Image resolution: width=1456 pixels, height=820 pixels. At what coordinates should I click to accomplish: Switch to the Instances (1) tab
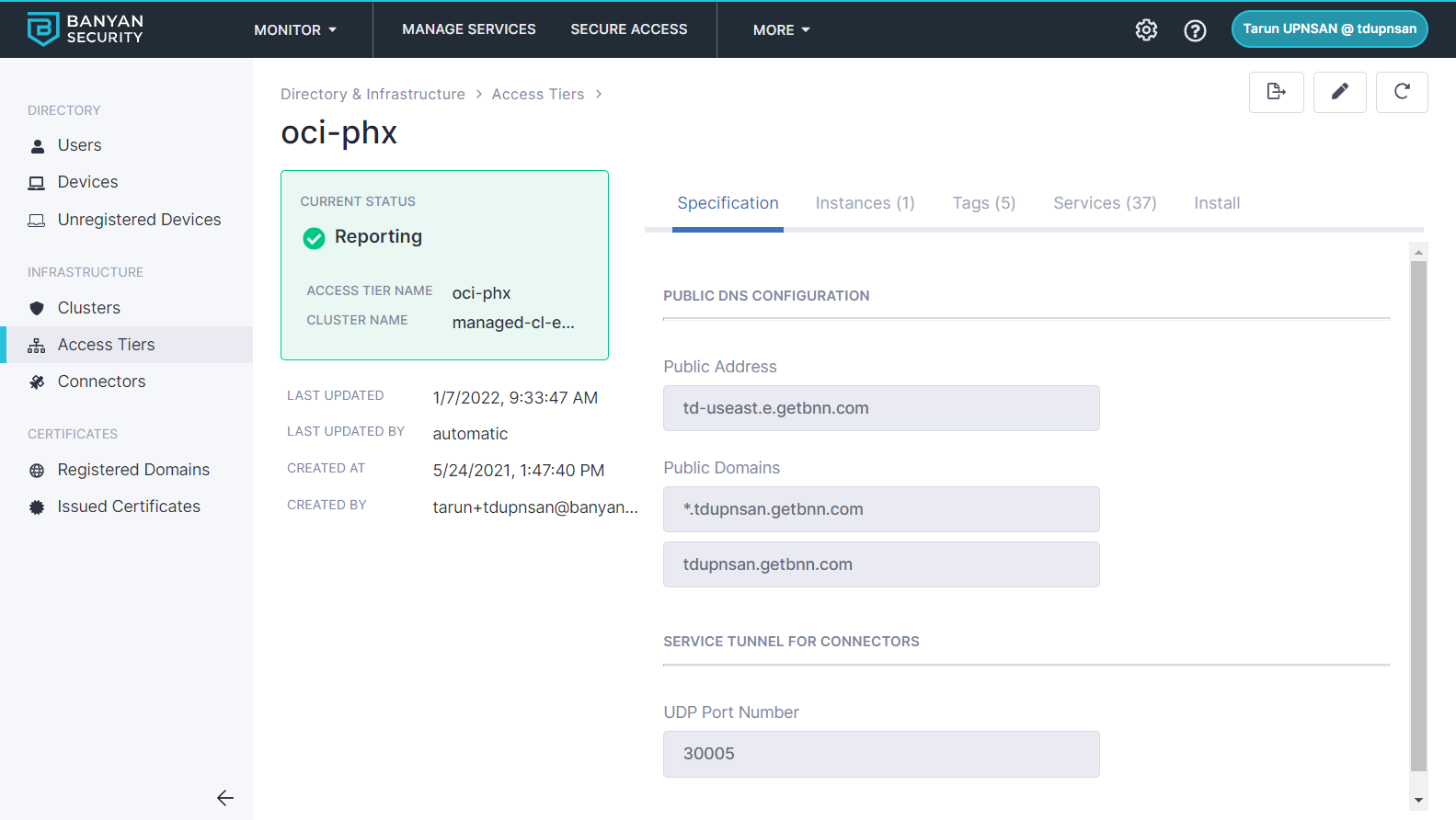[x=866, y=203]
